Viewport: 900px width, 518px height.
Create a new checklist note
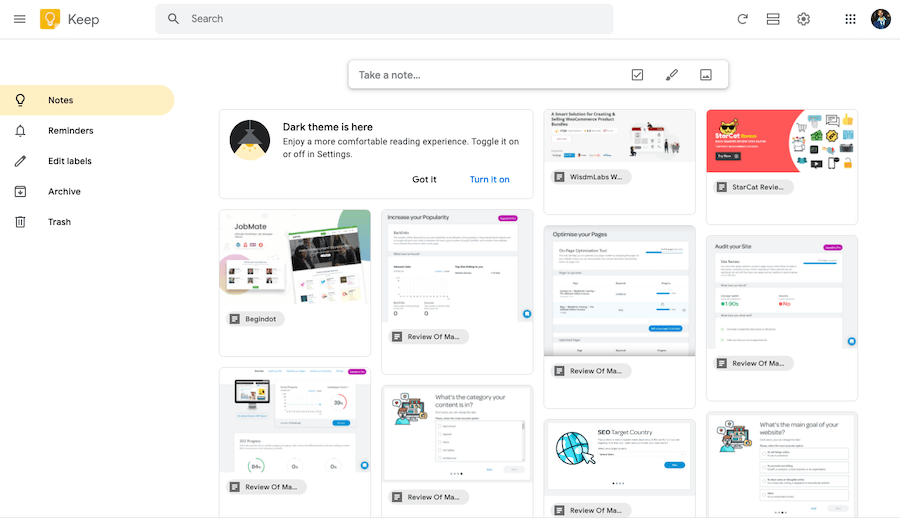click(637, 75)
